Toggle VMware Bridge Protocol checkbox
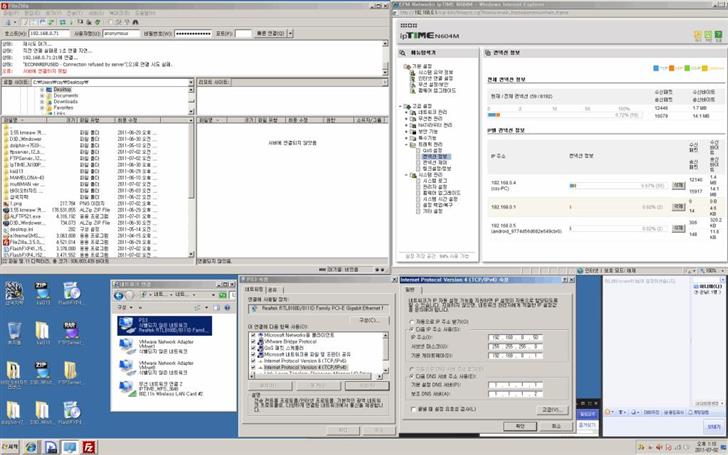Viewport: 728px width, 455px height. click(252, 339)
